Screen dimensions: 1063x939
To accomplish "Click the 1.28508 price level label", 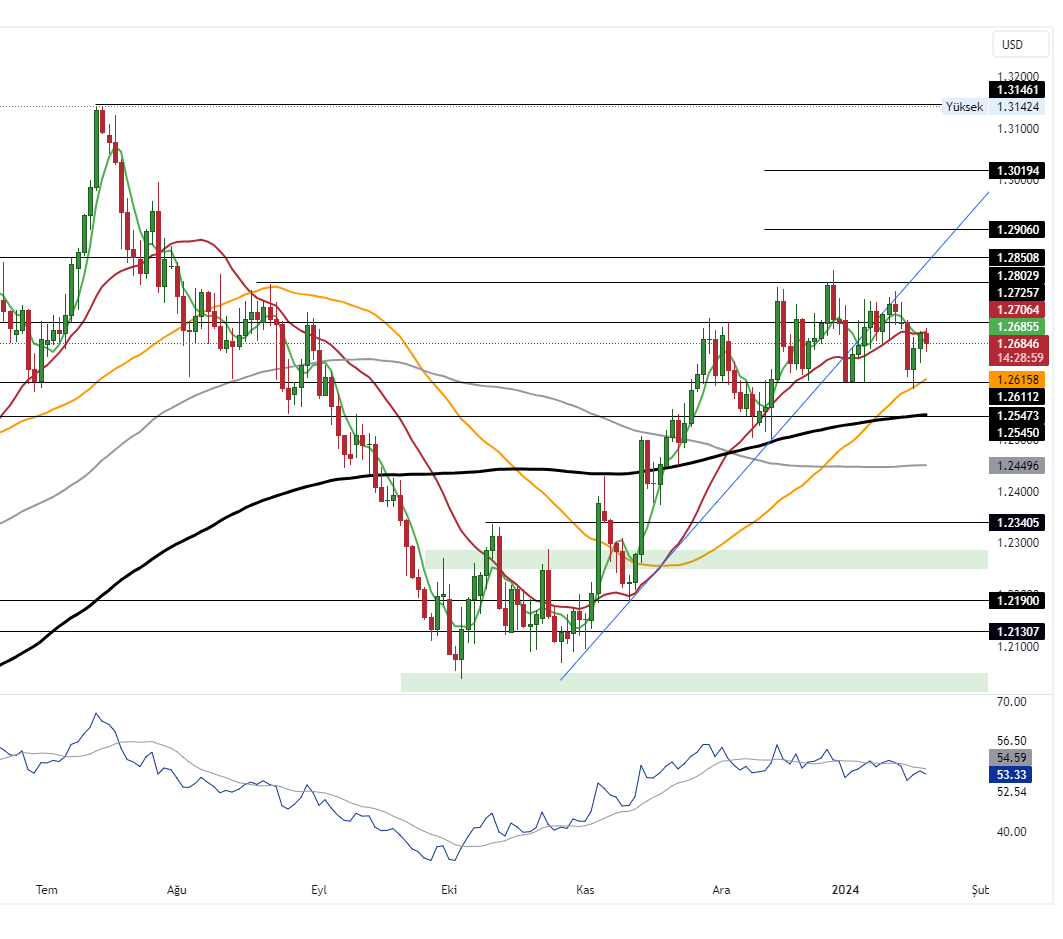I will 1017,258.
